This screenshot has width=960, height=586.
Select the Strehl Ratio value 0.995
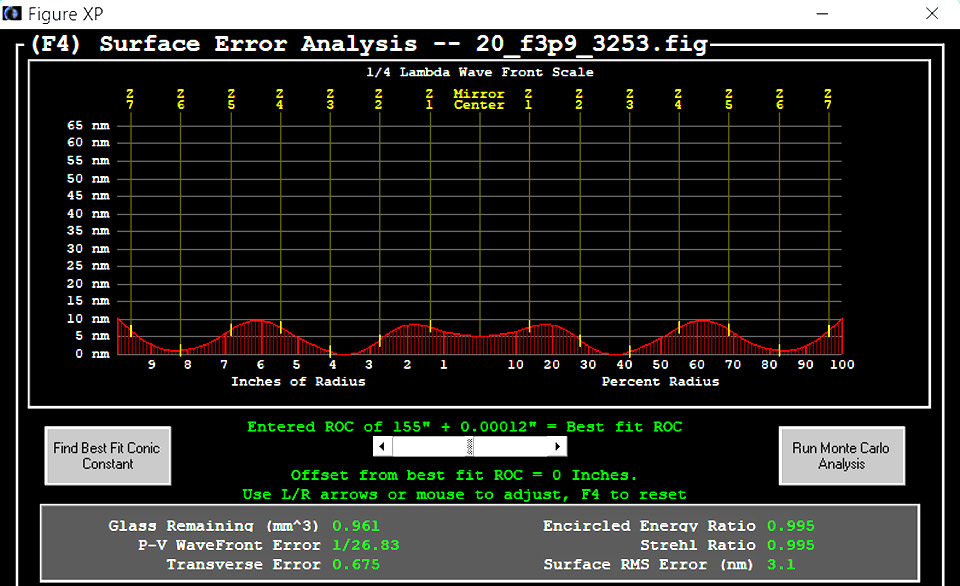click(x=790, y=545)
